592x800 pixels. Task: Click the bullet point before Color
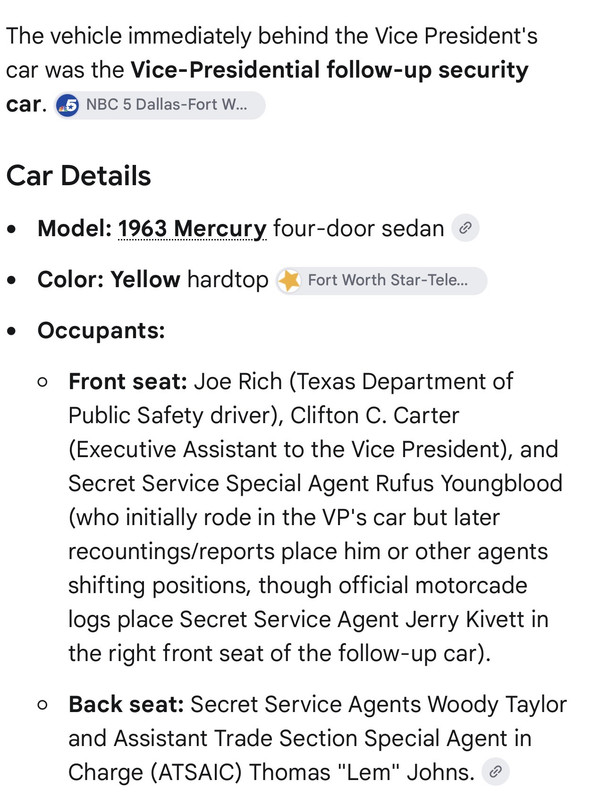[12, 280]
